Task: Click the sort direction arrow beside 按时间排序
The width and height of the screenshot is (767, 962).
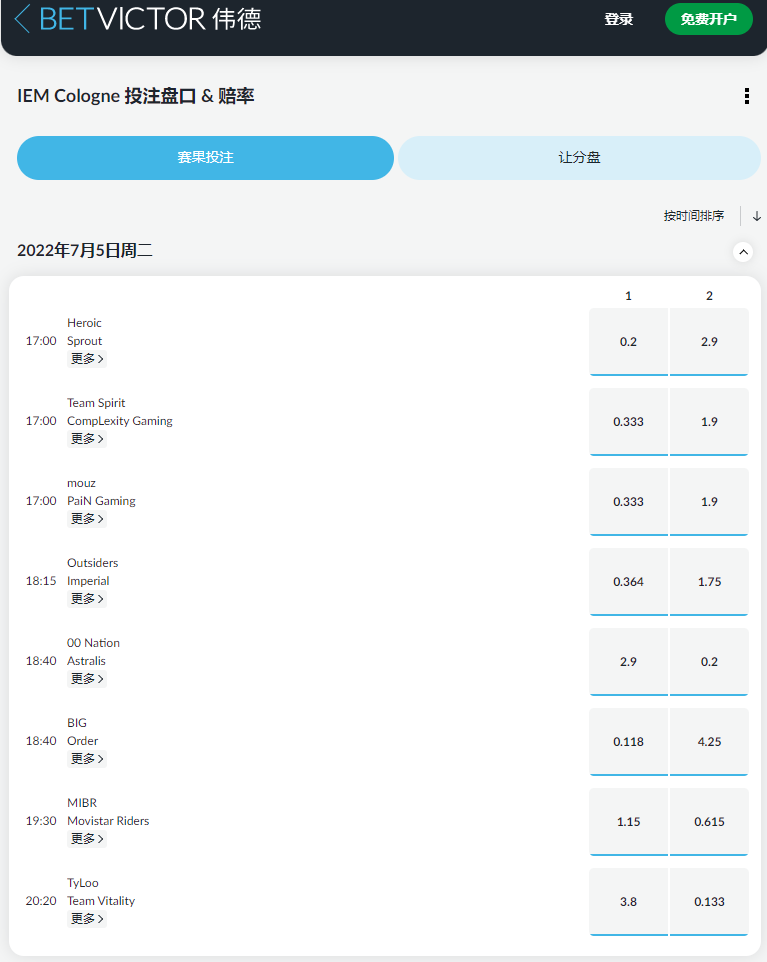Action: click(756, 216)
